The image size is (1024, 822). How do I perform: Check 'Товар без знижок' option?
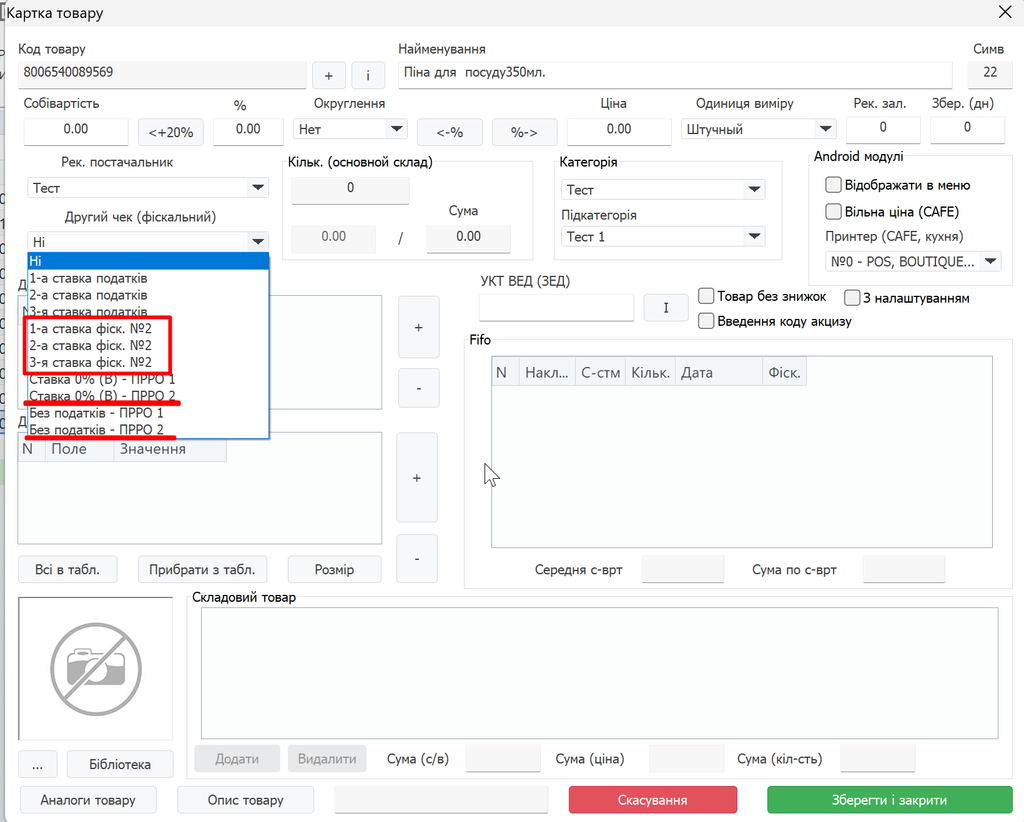(x=705, y=296)
